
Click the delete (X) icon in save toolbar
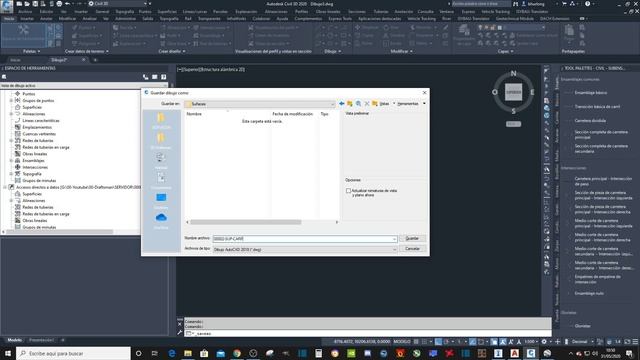(x=367, y=104)
